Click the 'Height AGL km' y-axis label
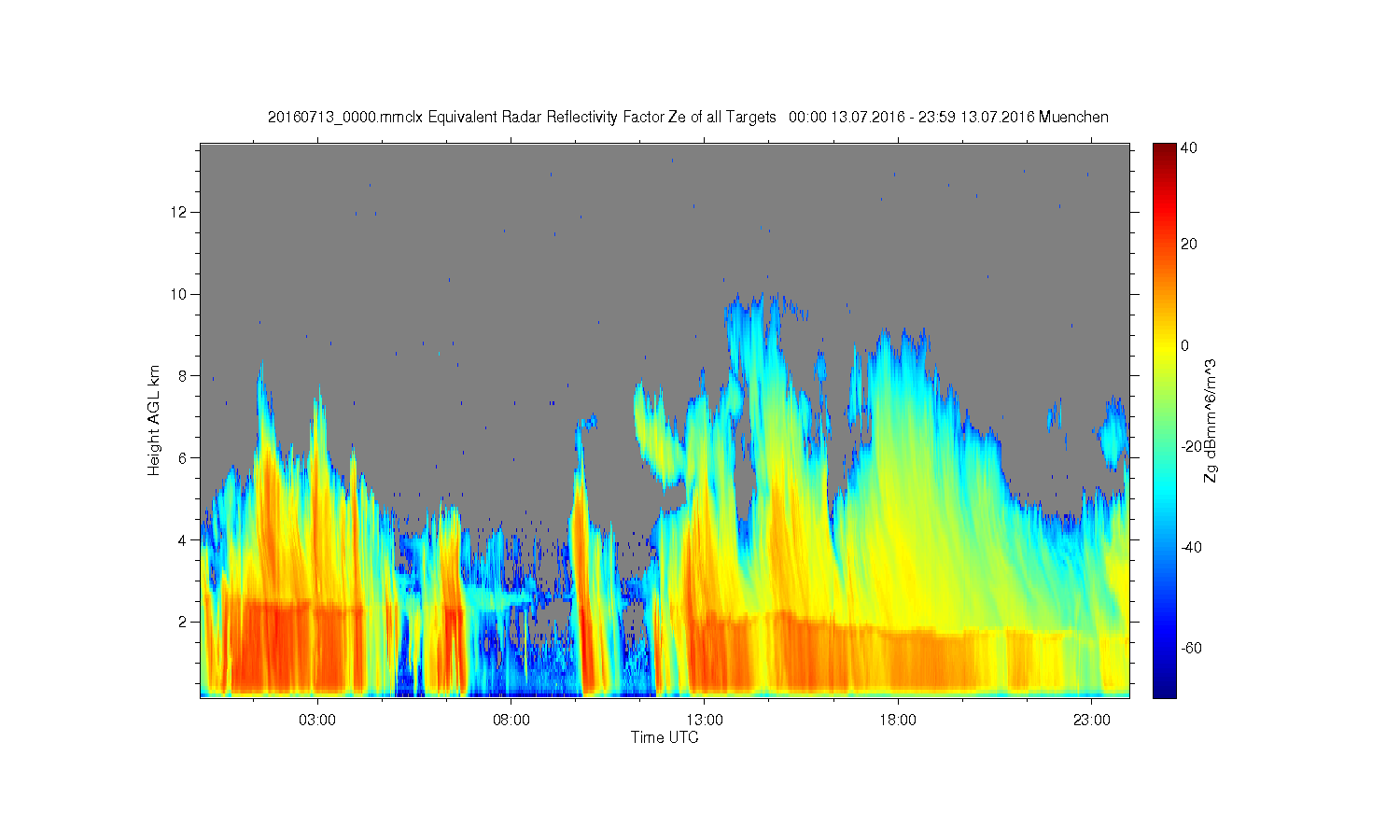Viewport: 1400px width, 840px height. 154,420
